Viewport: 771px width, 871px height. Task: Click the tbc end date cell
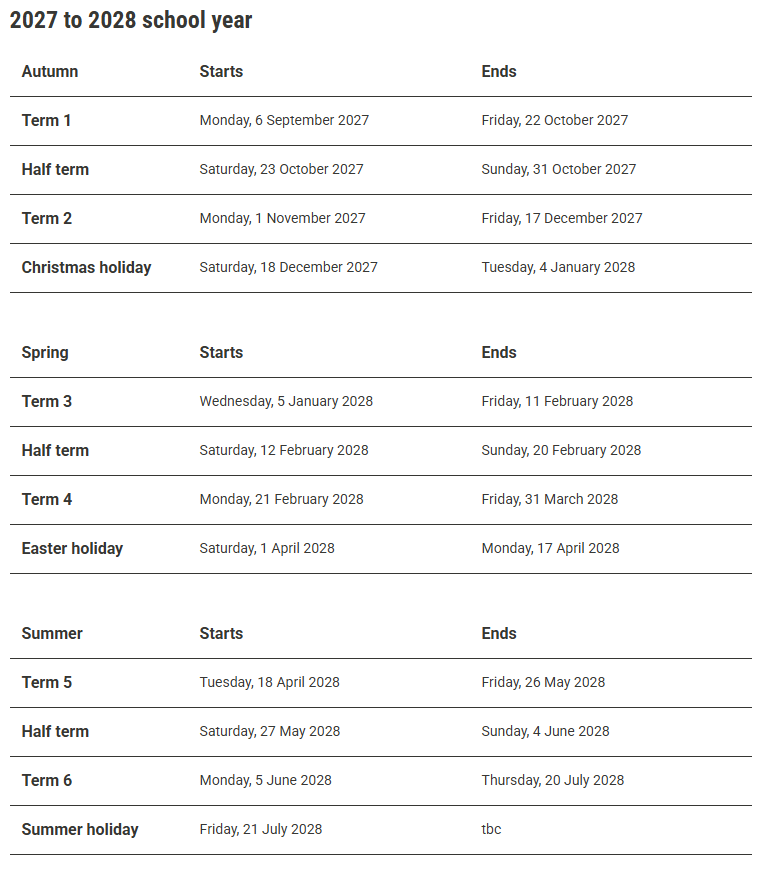491,830
